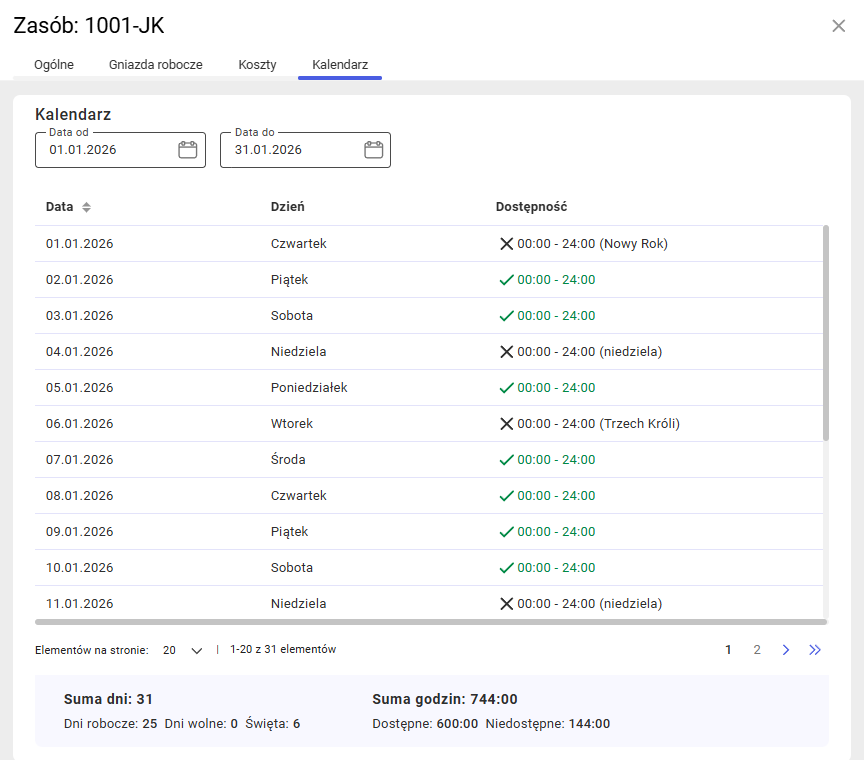
Task: Click the X icon for Nowy Rok row
Action: [x=506, y=244]
